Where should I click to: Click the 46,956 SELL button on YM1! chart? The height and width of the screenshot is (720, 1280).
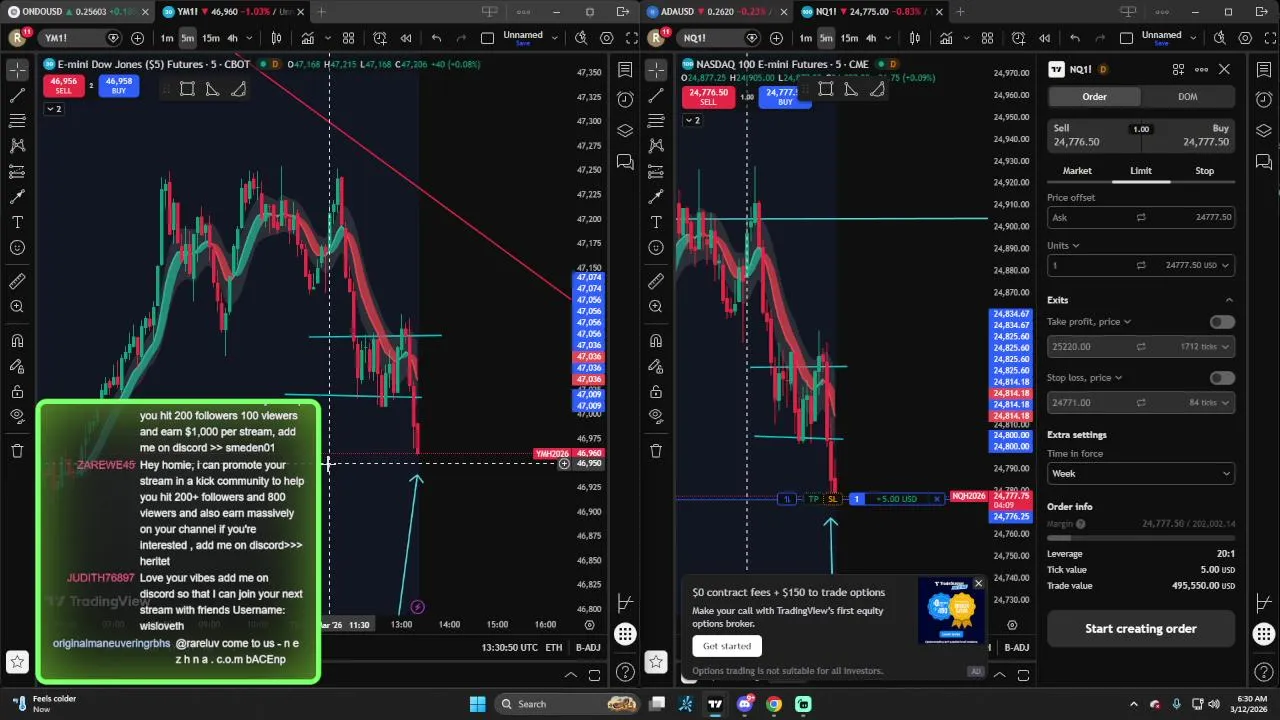[63, 85]
